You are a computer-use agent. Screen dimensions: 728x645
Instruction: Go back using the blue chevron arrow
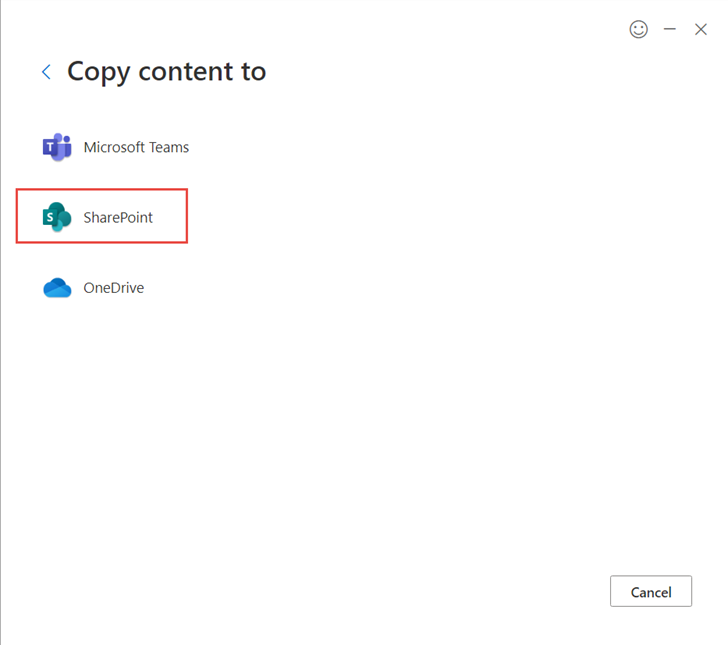46,72
